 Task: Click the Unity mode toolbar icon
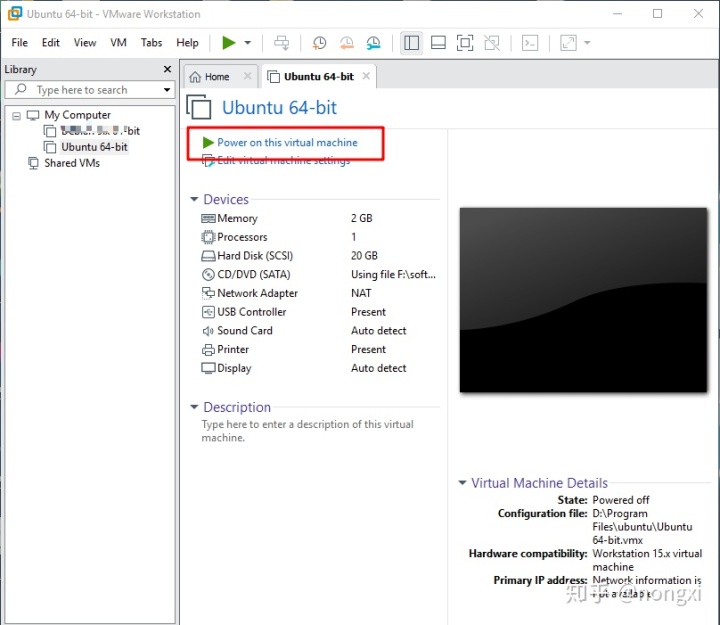pos(492,43)
